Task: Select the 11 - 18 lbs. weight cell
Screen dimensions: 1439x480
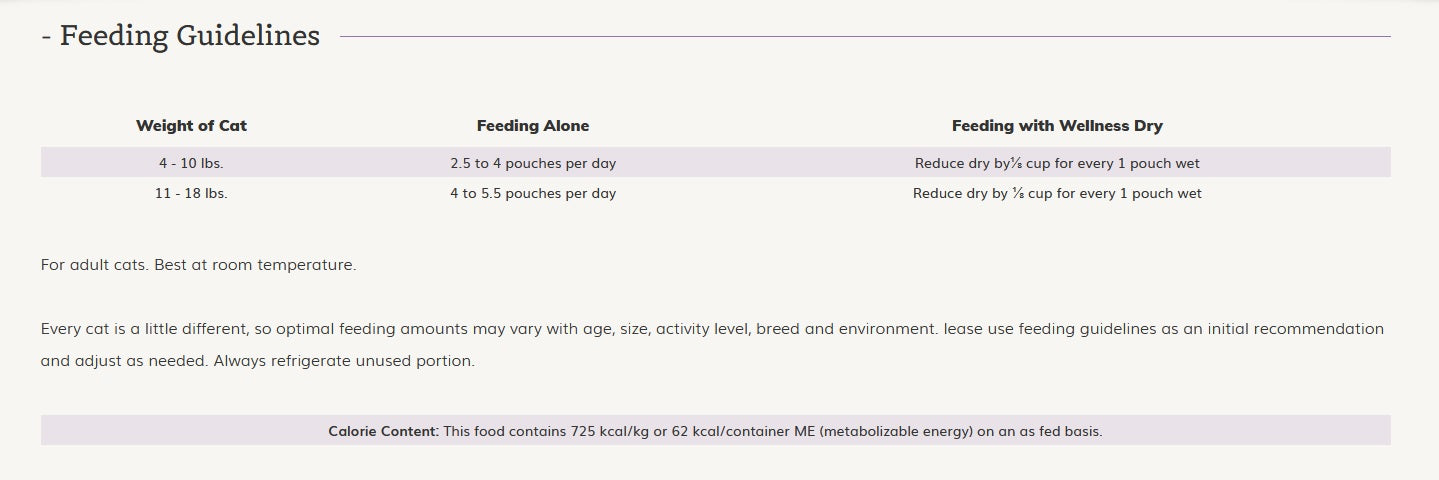Action: point(191,193)
